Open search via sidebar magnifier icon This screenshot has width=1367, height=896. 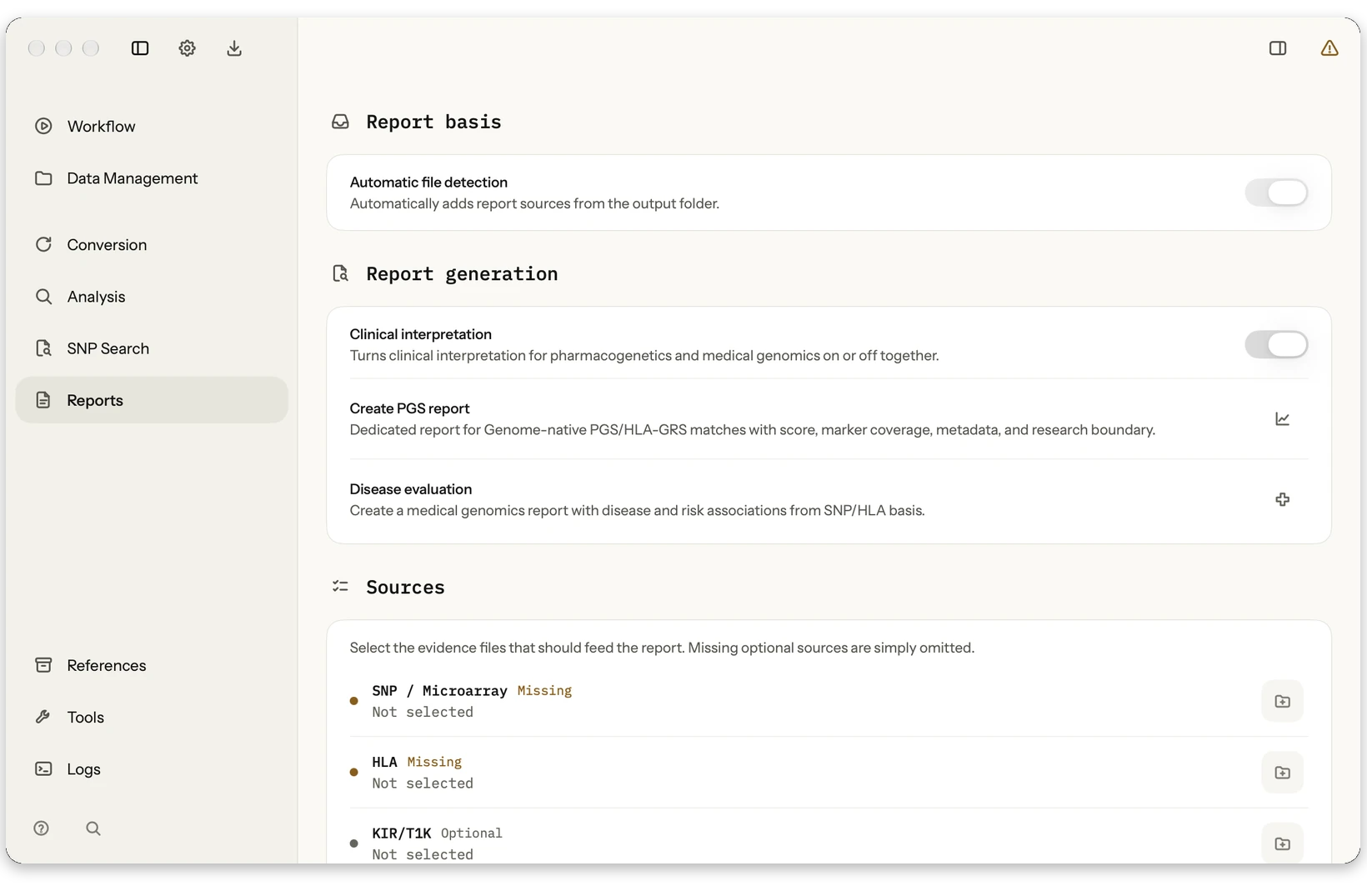(93, 828)
